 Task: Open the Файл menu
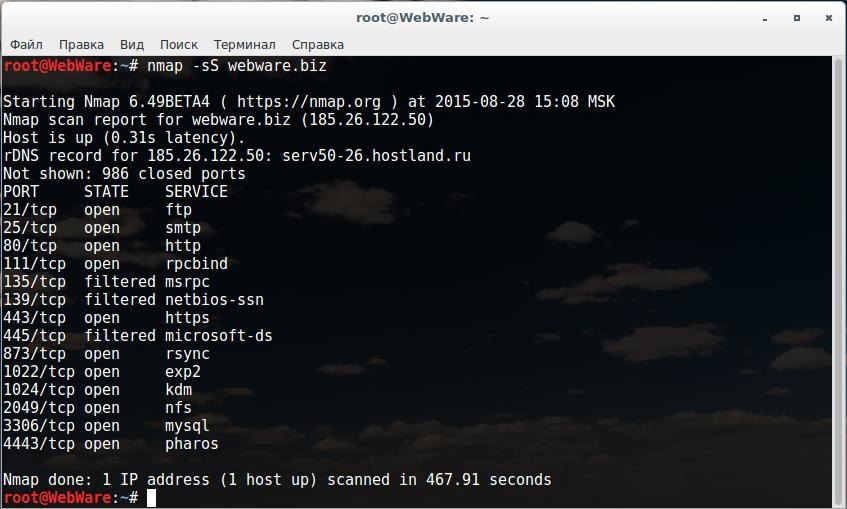(x=27, y=44)
